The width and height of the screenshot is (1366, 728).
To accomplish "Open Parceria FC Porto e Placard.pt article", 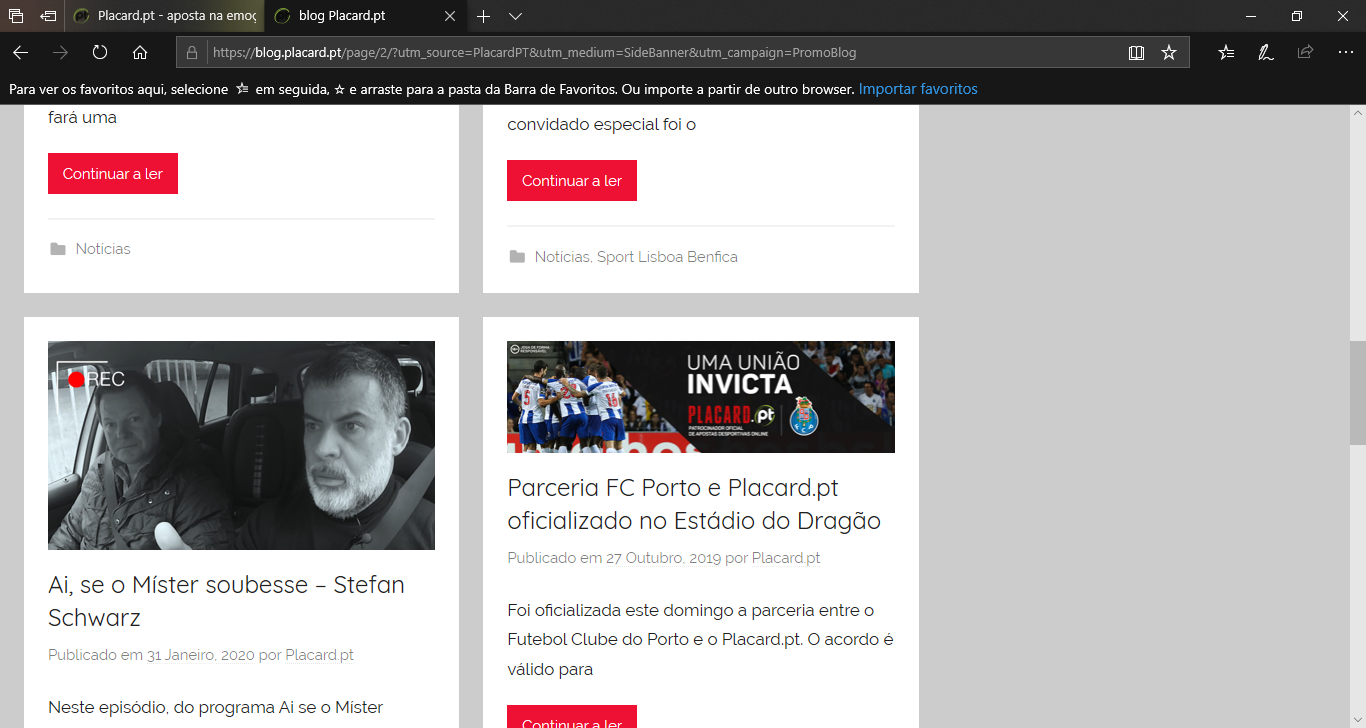I will (694, 504).
